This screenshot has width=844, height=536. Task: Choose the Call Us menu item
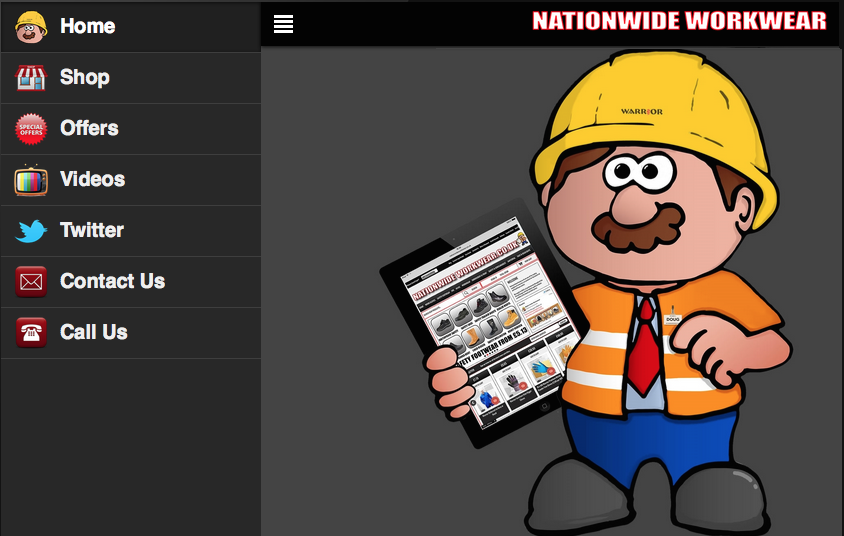[x=131, y=333]
